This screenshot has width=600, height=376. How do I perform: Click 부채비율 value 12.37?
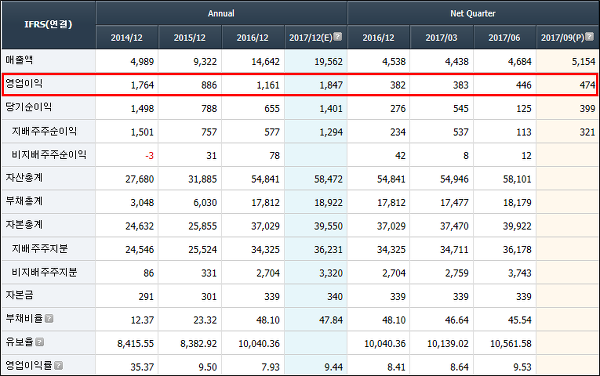tap(142, 320)
